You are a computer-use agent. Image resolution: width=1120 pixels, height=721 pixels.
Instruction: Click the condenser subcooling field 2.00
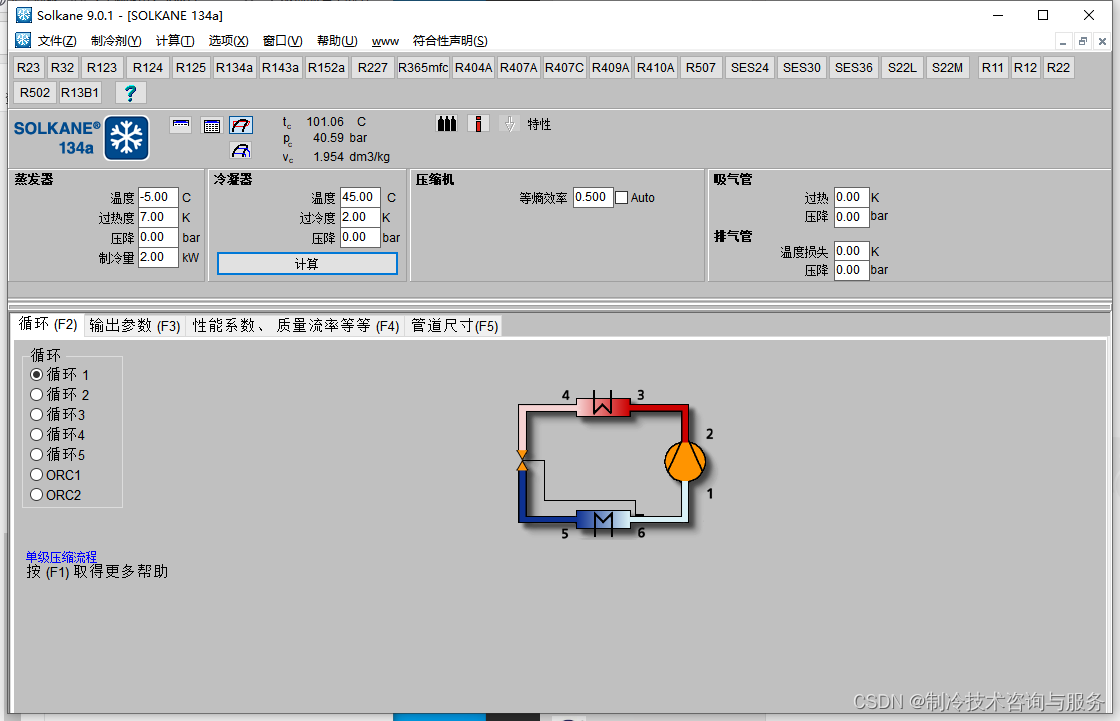click(x=360, y=217)
